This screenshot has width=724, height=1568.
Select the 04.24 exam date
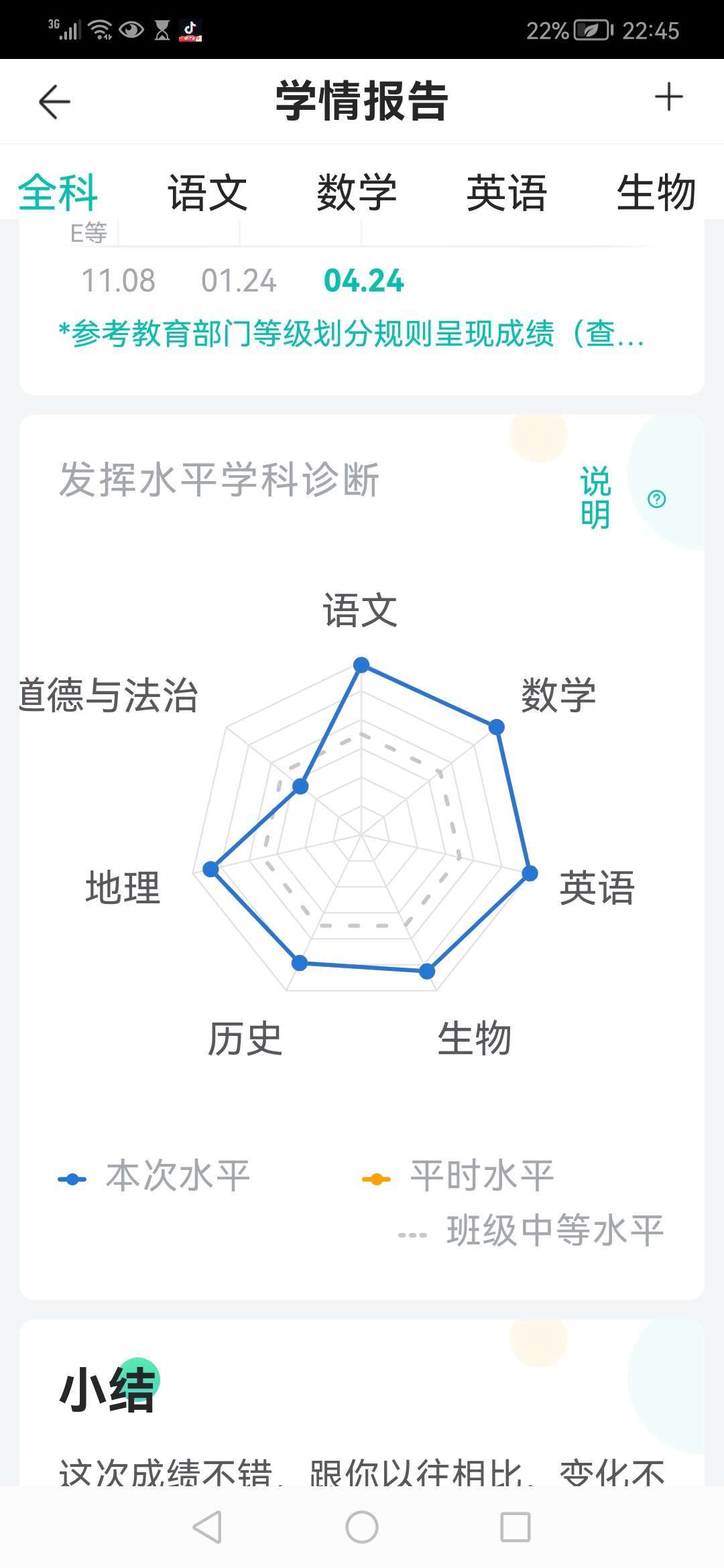[x=364, y=281]
